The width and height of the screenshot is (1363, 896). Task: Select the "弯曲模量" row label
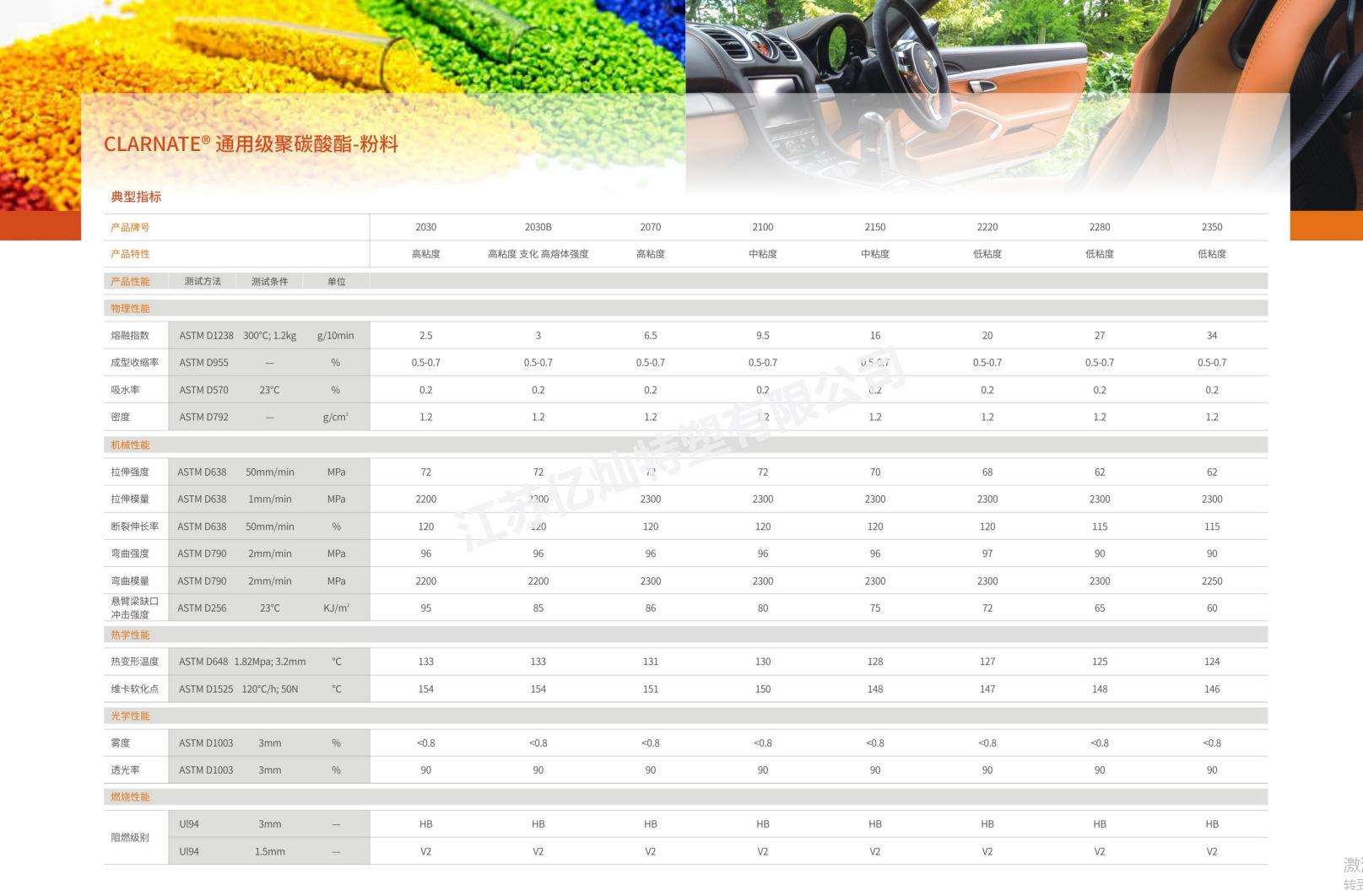[x=130, y=580]
